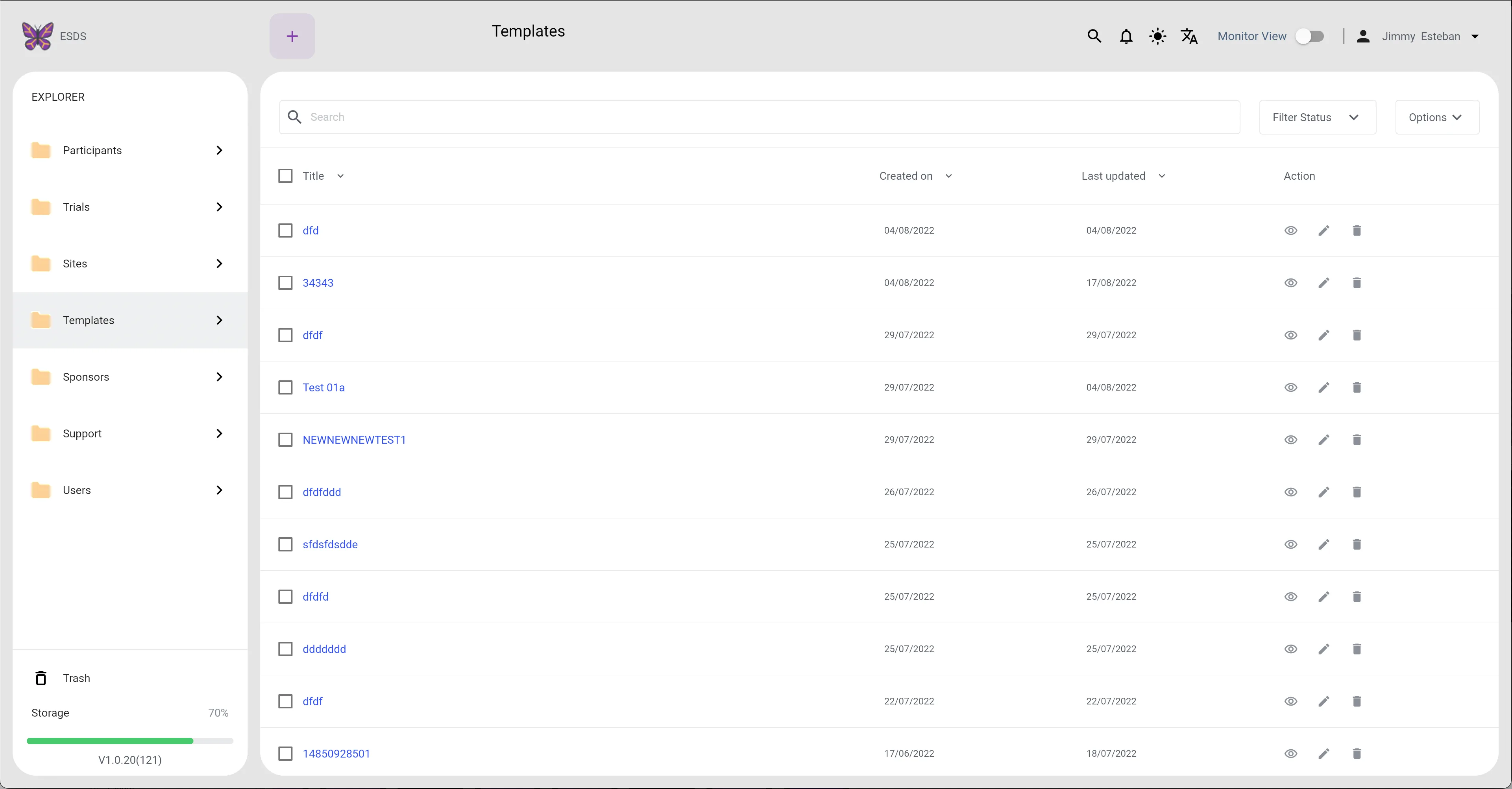
Task: Expand the Trials folder chevron
Action: 220,207
